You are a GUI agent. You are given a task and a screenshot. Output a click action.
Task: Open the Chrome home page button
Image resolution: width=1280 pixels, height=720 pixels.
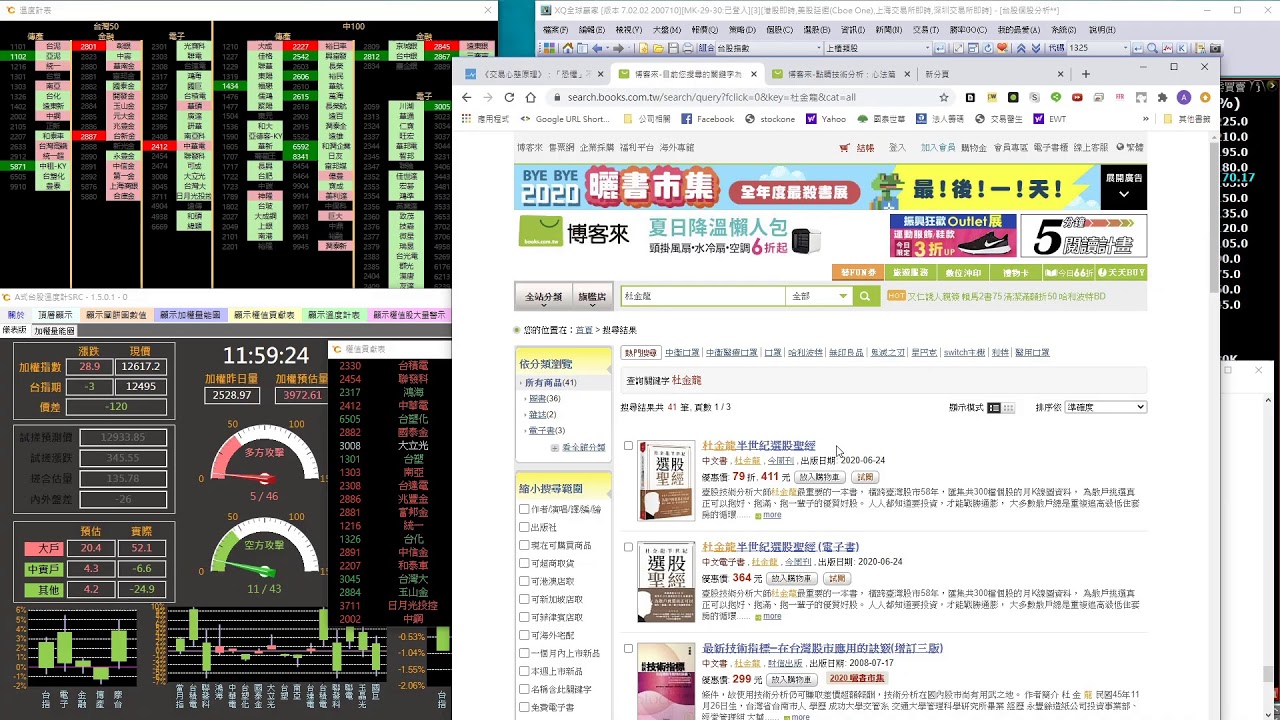click(531, 97)
